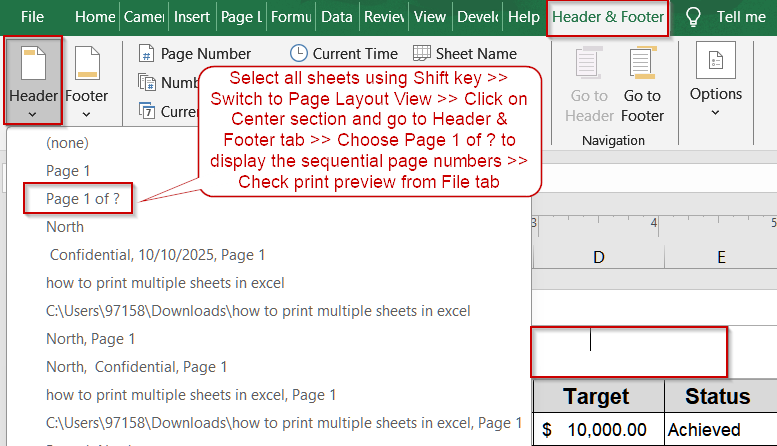Click the Current Date icon
This screenshot has height=446, width=777.
[147, 111]
